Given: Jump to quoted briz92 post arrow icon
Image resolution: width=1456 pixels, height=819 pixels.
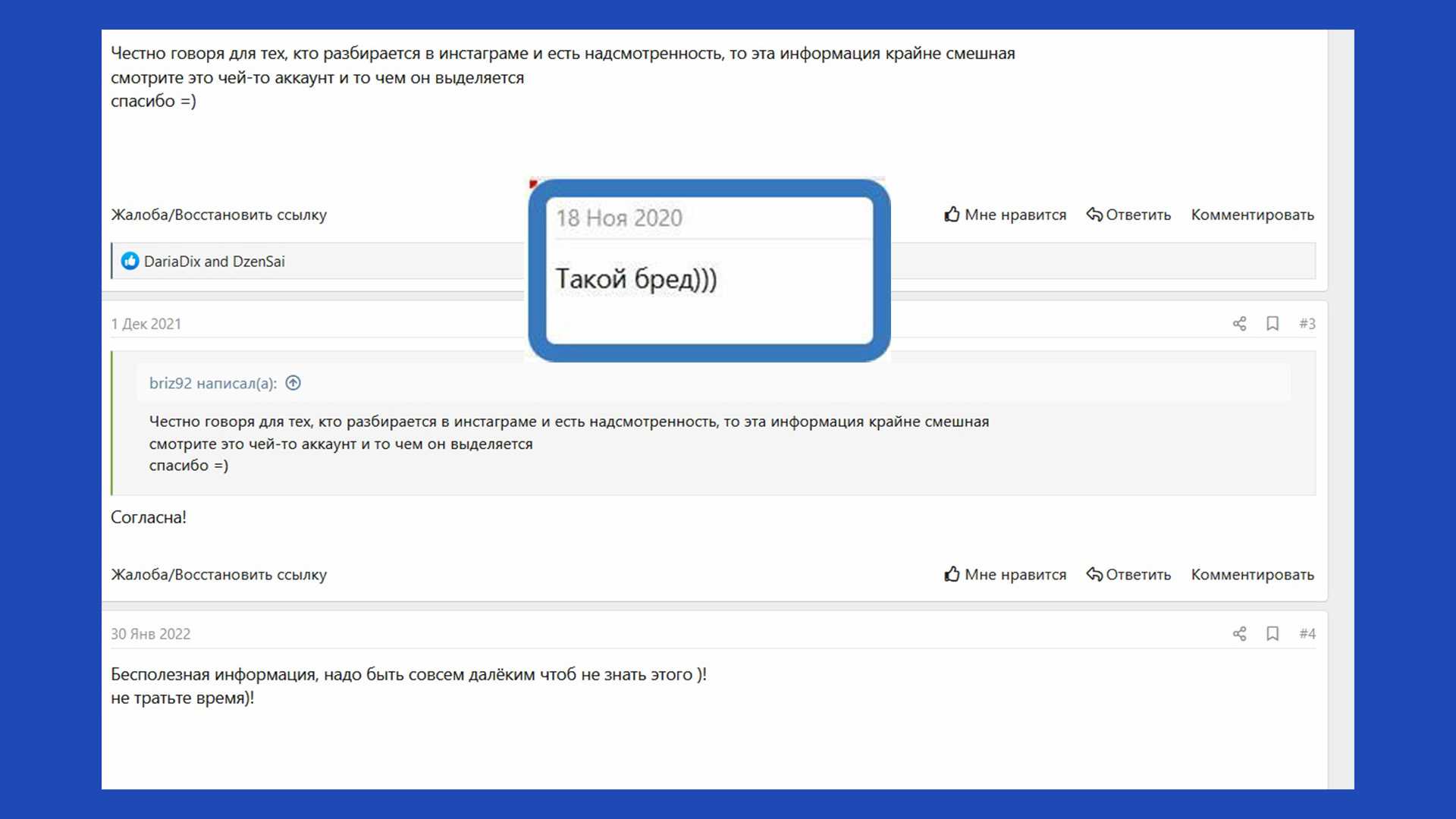Looking at the screenshot, I should click(x=293, y=384).
